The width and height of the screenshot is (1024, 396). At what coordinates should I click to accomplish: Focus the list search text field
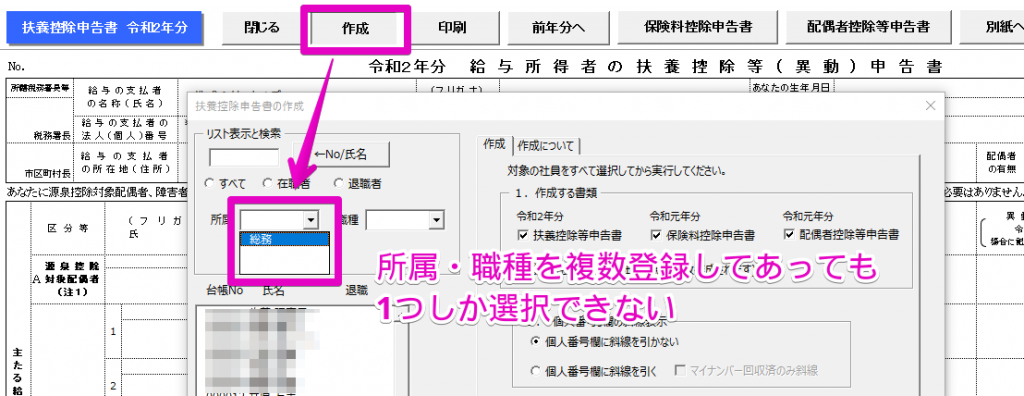[x=244, y=157]
